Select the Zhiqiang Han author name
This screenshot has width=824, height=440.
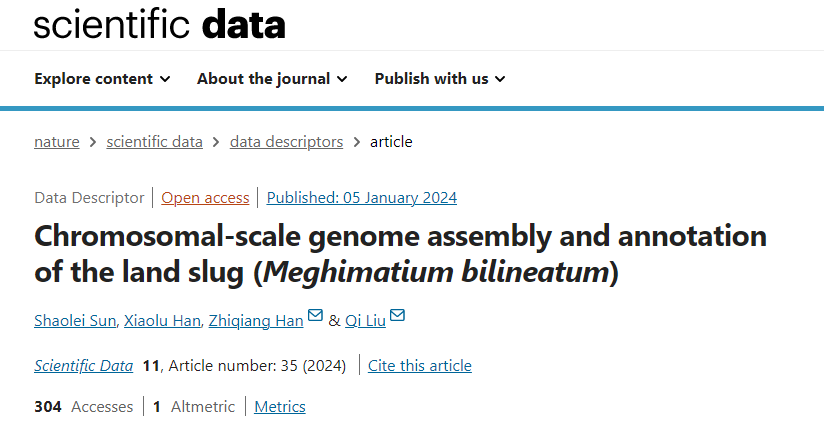point(256,321)
